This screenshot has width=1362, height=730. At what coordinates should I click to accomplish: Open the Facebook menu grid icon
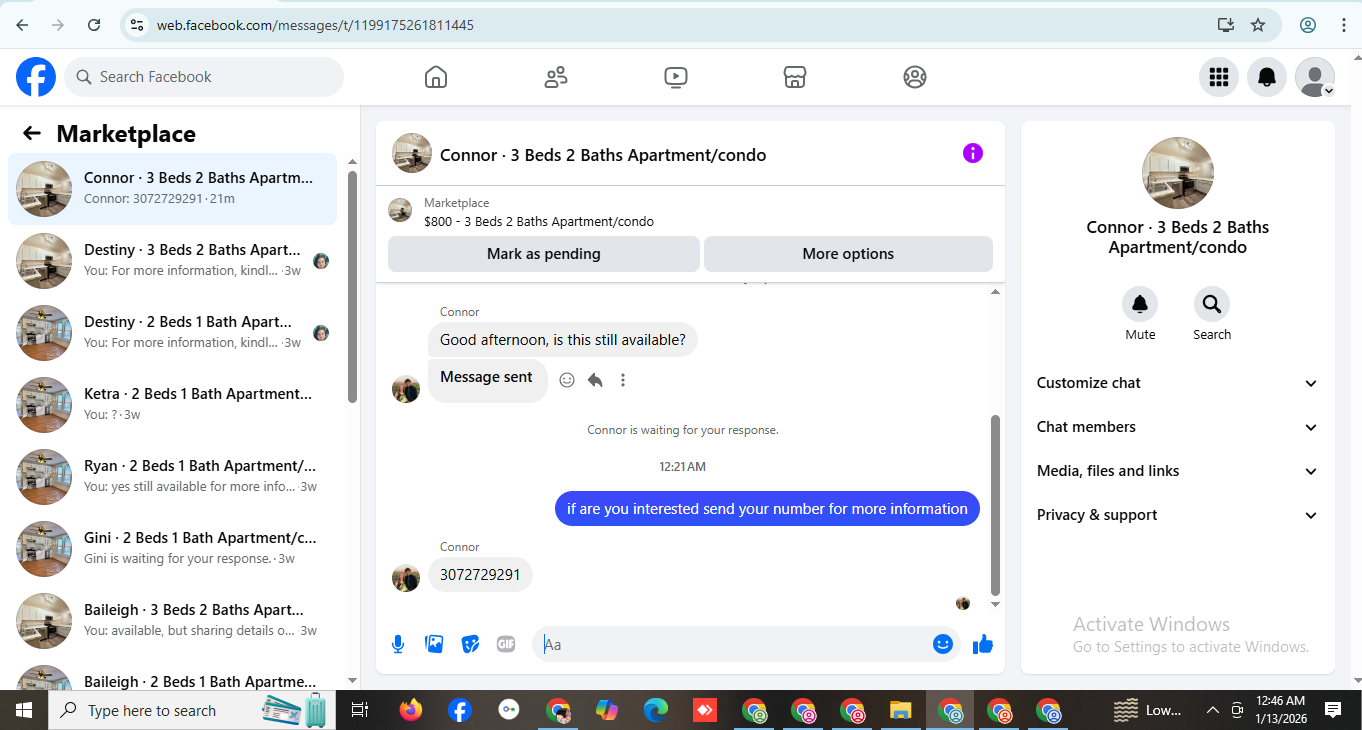click(x=1218, y=77)
